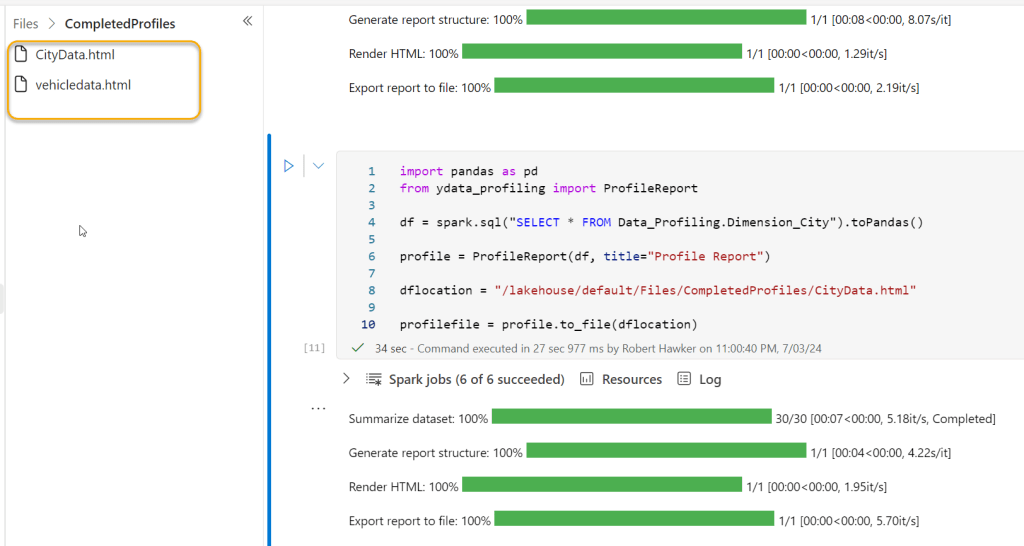
Task: Select vehicledata.html in the file list
Action: tap(82, 85)
